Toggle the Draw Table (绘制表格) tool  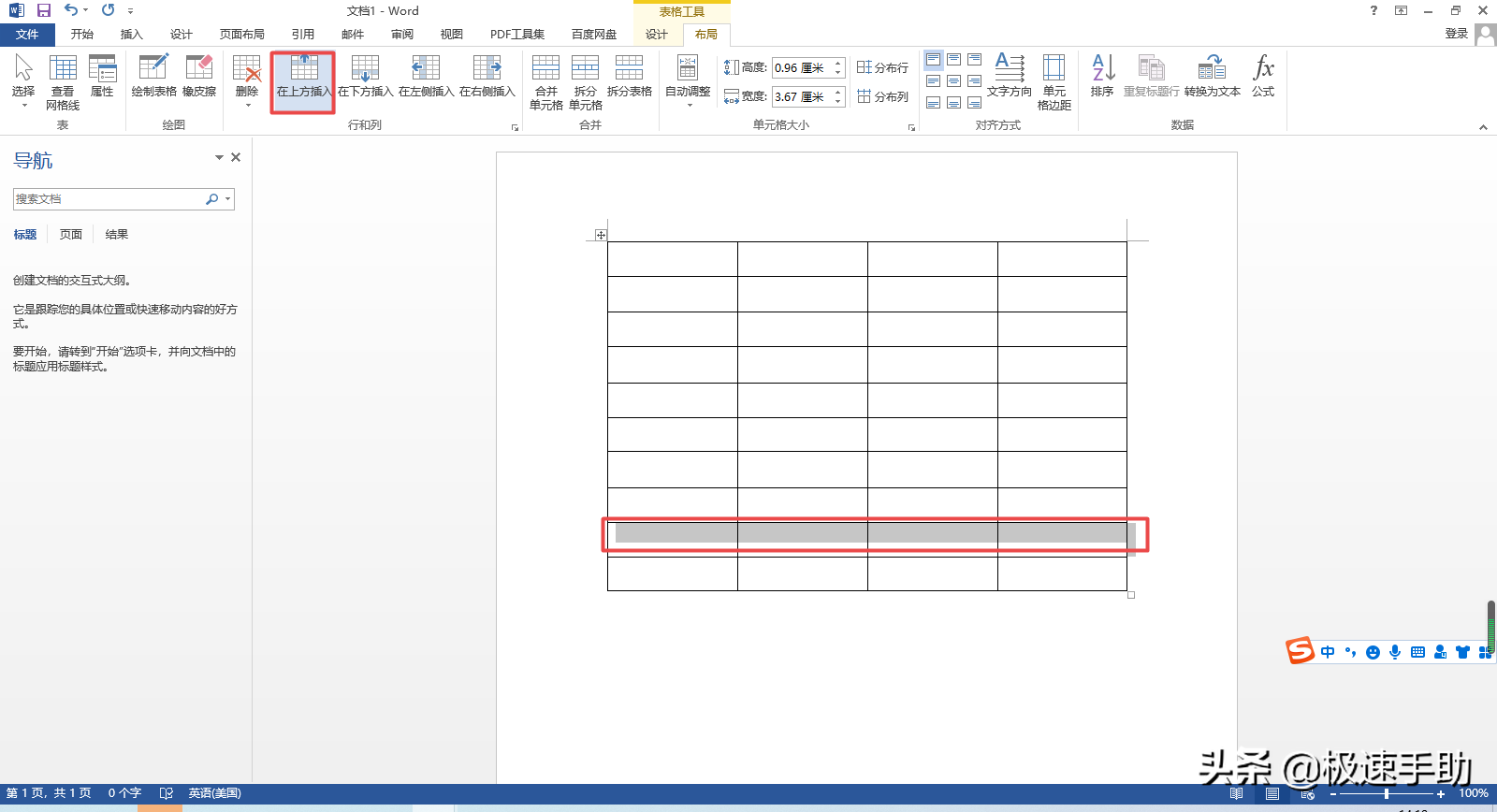[x=153, y=76]
